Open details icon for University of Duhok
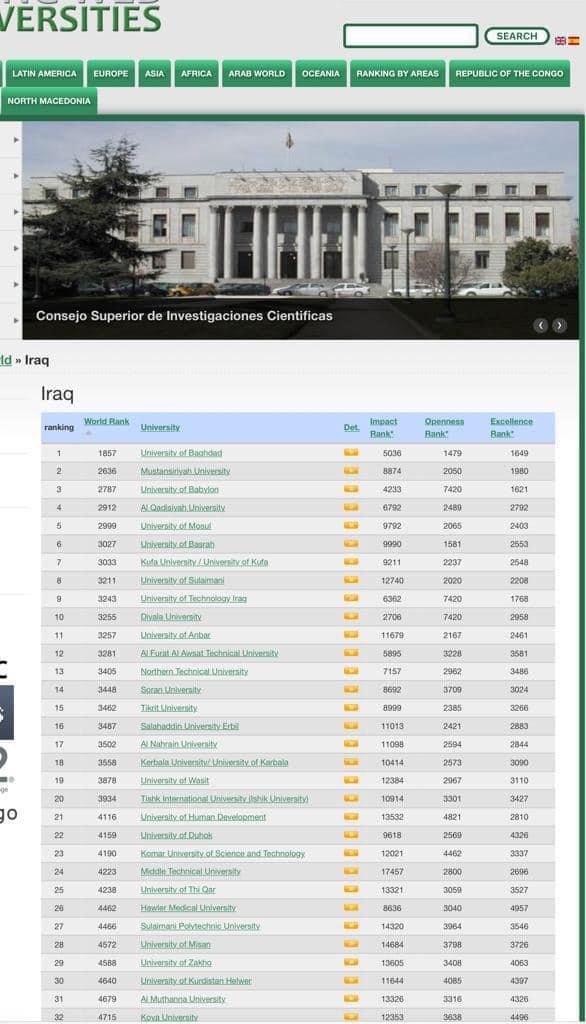 [x=351, y=835]
